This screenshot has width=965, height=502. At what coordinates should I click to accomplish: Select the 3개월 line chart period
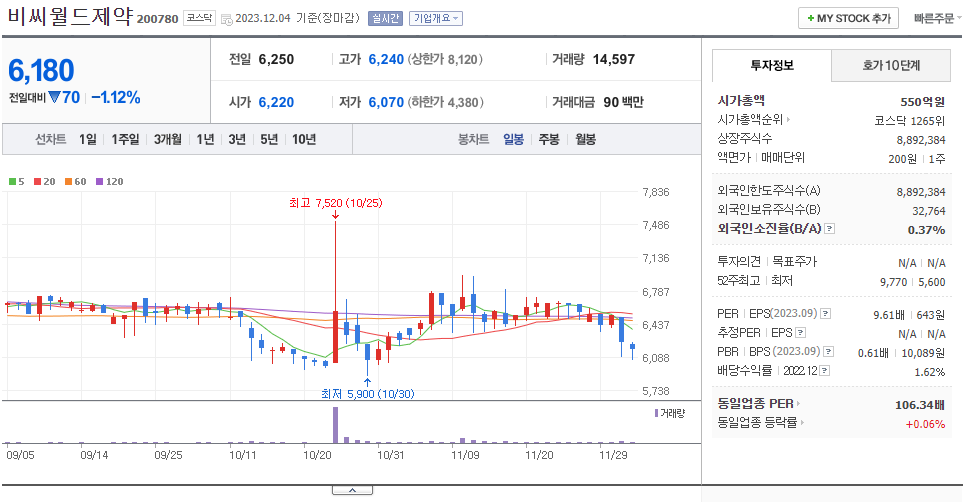[167, 140]
